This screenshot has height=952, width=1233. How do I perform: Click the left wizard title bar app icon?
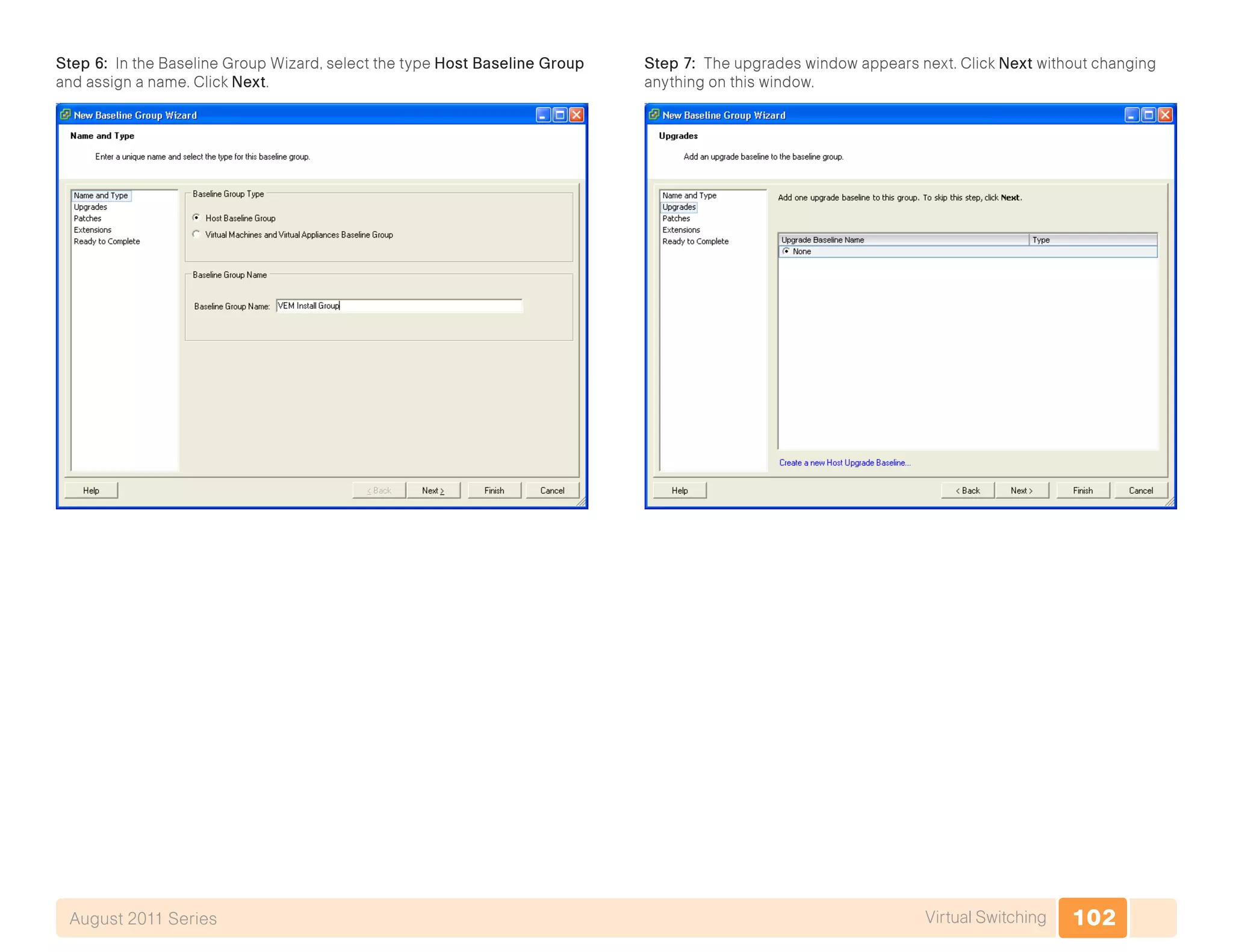[x=66, y=114]
